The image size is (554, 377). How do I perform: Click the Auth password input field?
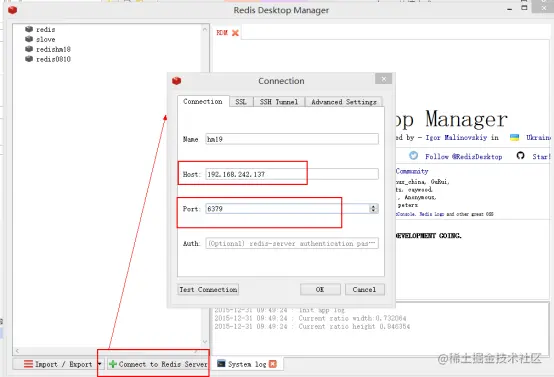click(292, 243)
